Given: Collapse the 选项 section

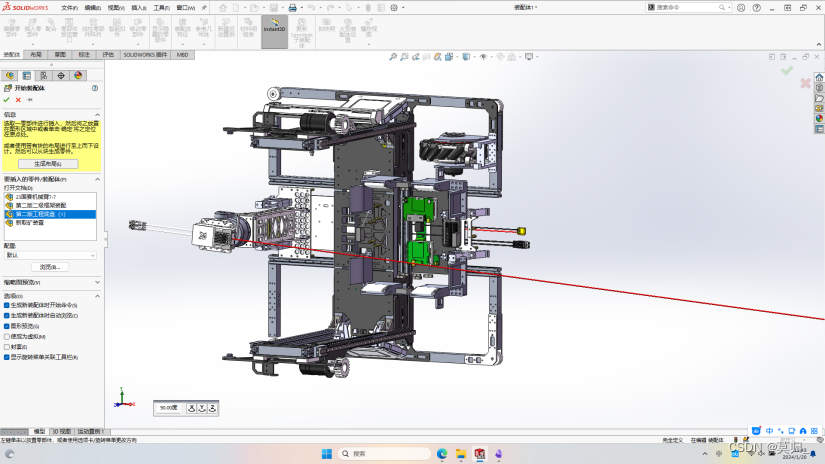Looking at the screenshot, I should point(97,296).
